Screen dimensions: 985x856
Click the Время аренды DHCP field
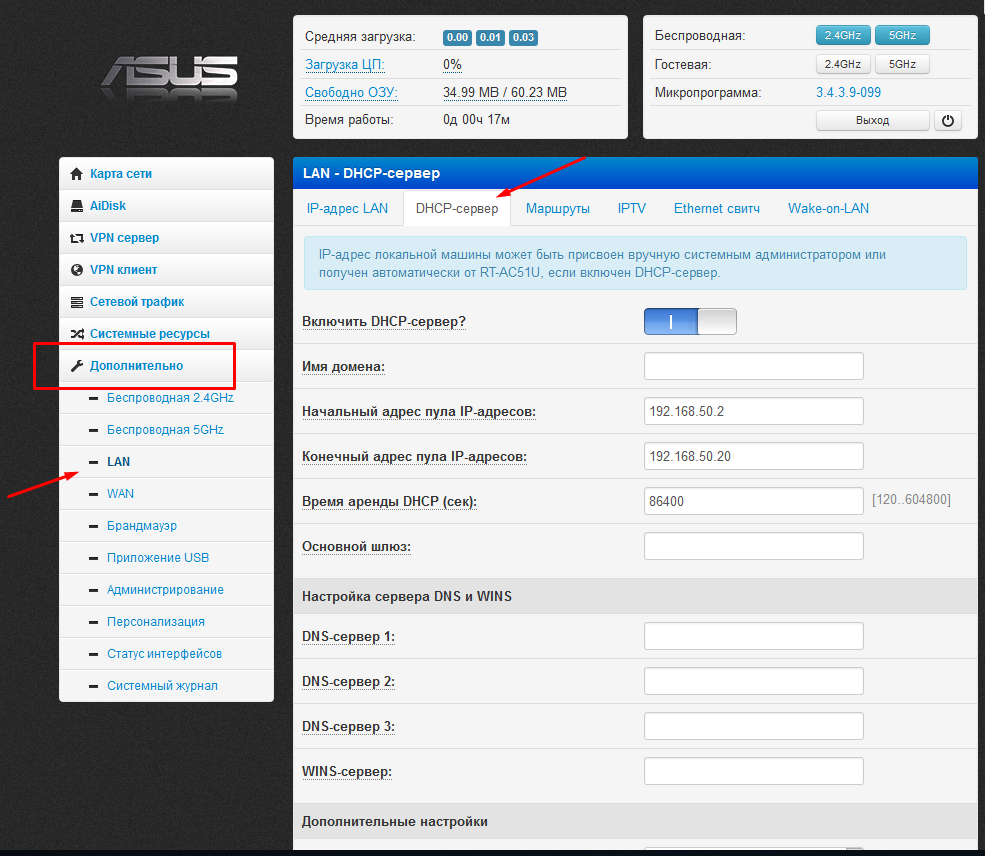[753, 501]
